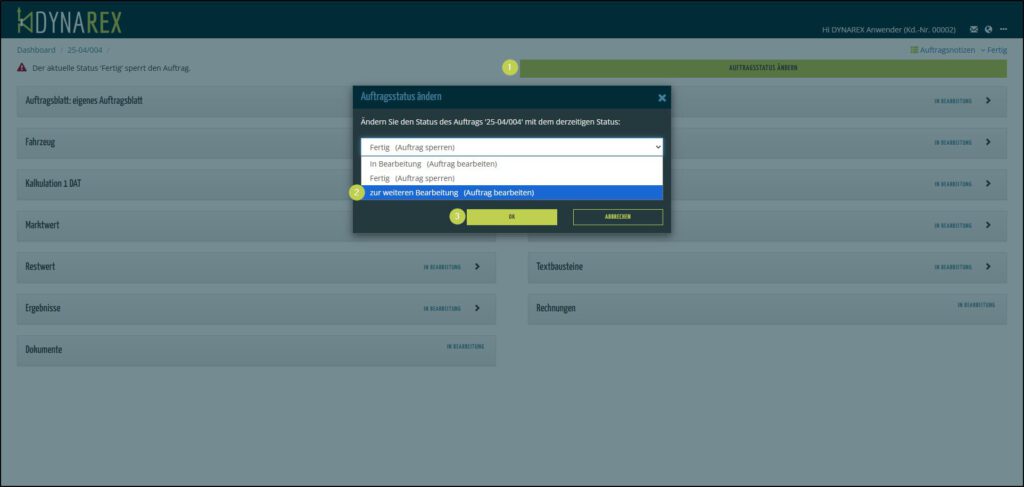The image size is (1024, 487).
Task: Go to Dashboard breadcrumb link
Action: tap(36, 50)
